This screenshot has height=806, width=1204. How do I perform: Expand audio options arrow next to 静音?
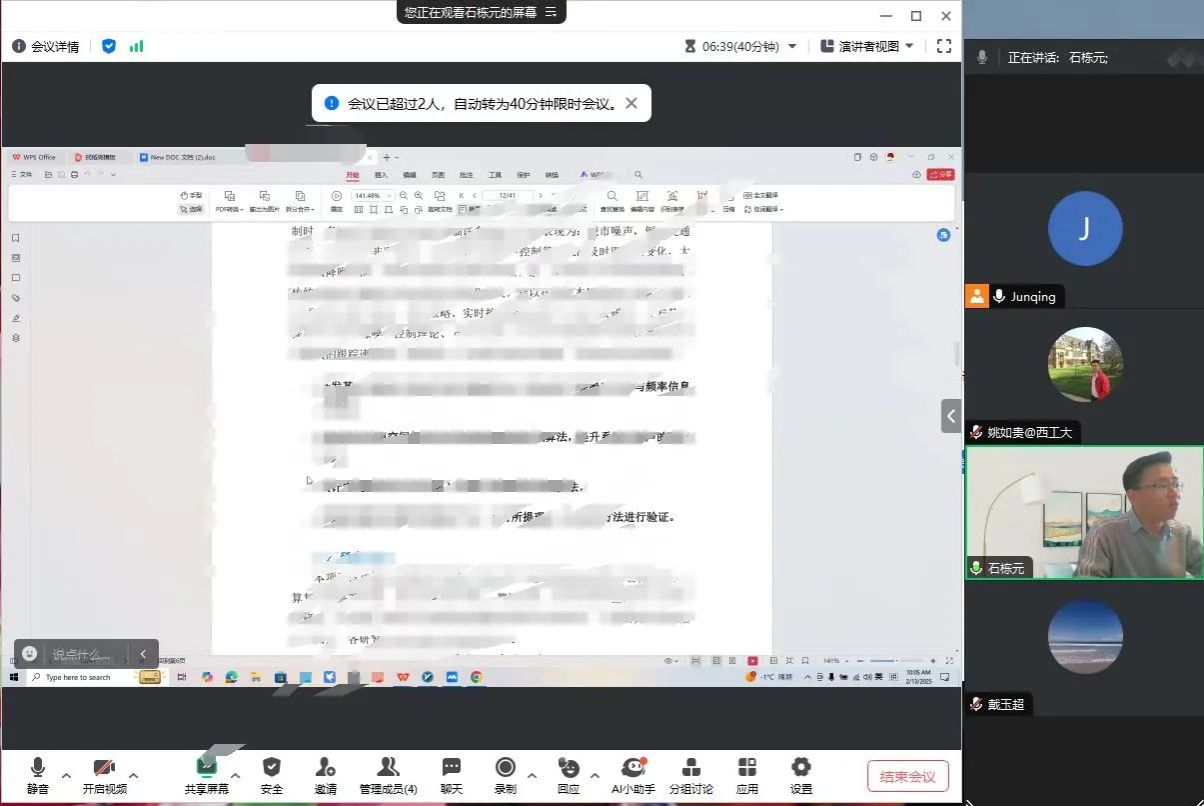[66, 775]
